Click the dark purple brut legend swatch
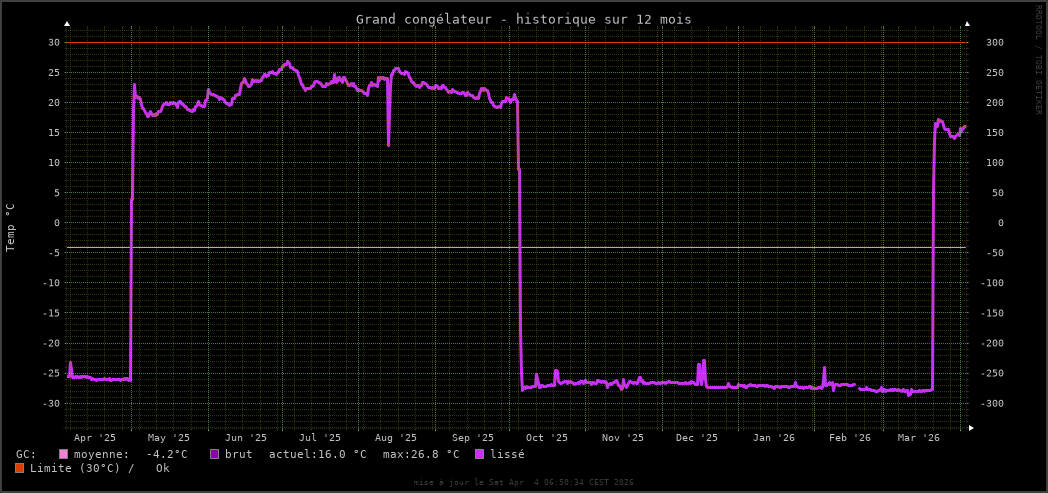The image size is (1048, 493). [x=215, y=454]
